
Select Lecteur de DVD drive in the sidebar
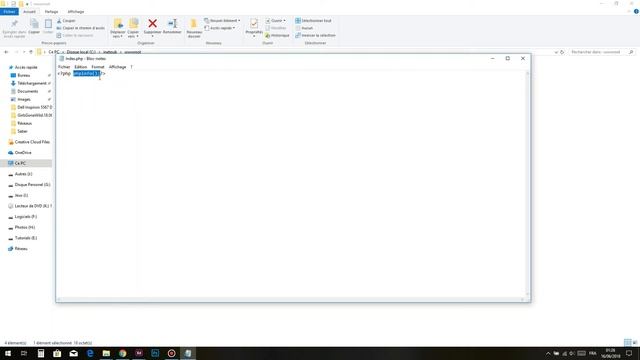click(x=33, y=206)
